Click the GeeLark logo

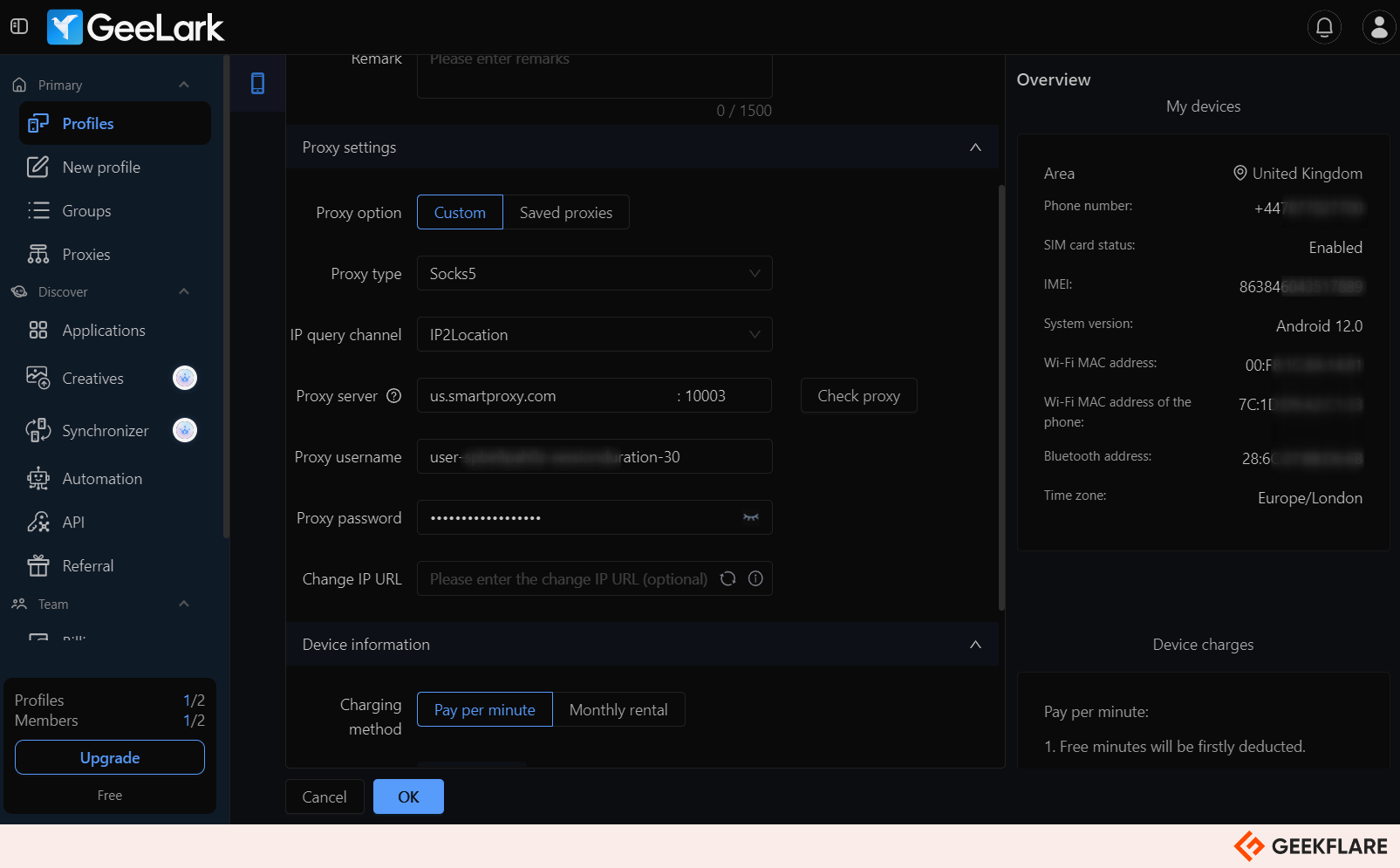click(136, 27)
